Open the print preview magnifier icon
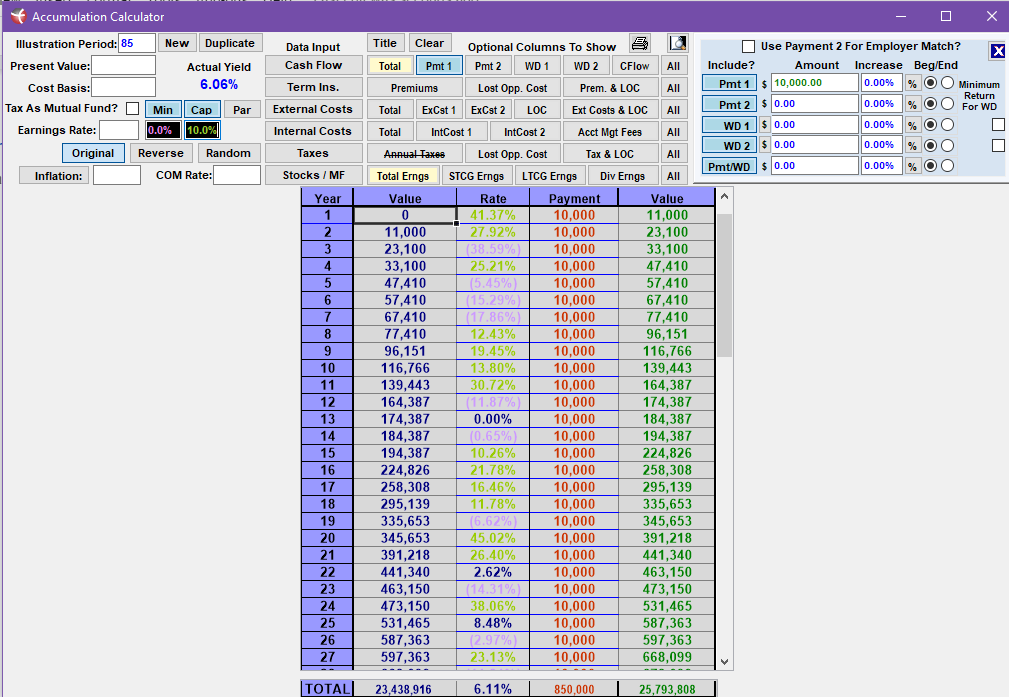The height and width of the screenshot is (697, 1009). click(x=678, y=43)
